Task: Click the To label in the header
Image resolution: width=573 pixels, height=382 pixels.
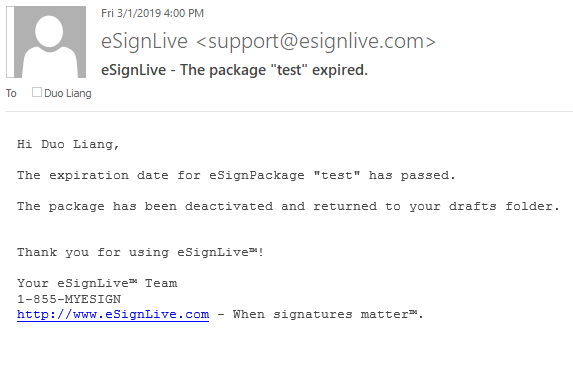Action: [11, 93]
